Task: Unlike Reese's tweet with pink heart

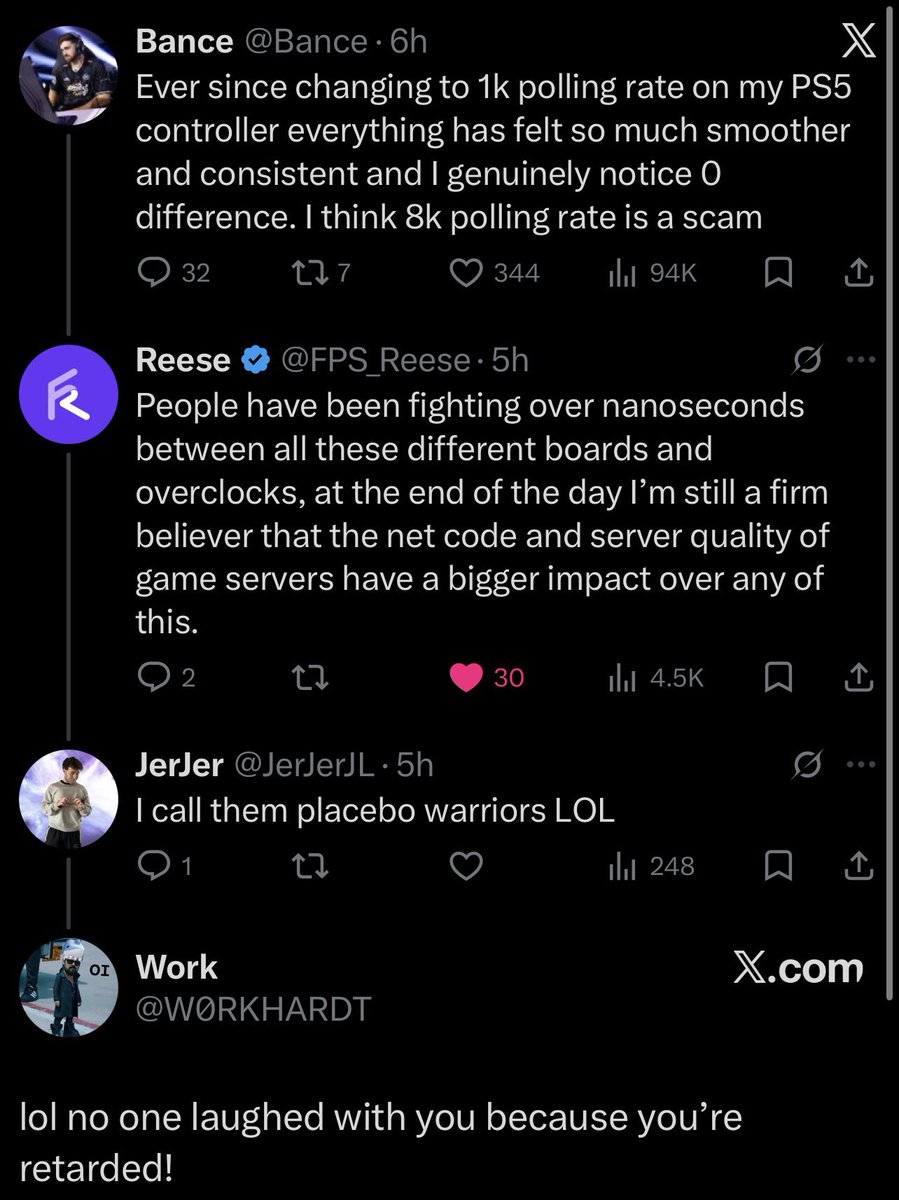Action: click(466, 677)
